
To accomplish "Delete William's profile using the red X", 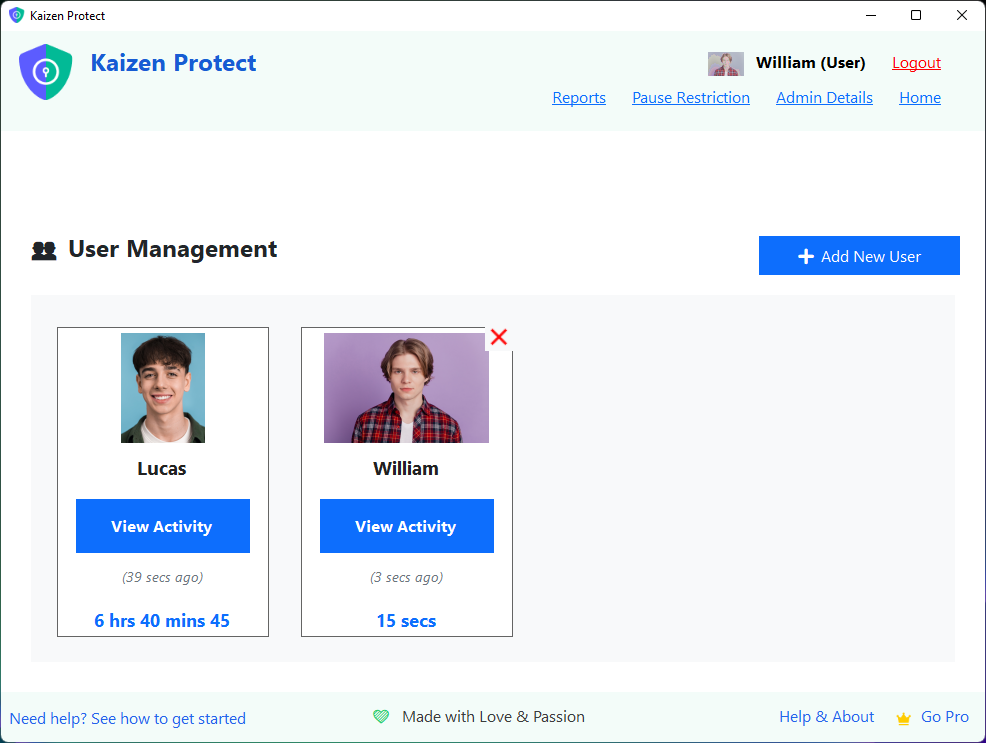I will (x=499, y=338).
